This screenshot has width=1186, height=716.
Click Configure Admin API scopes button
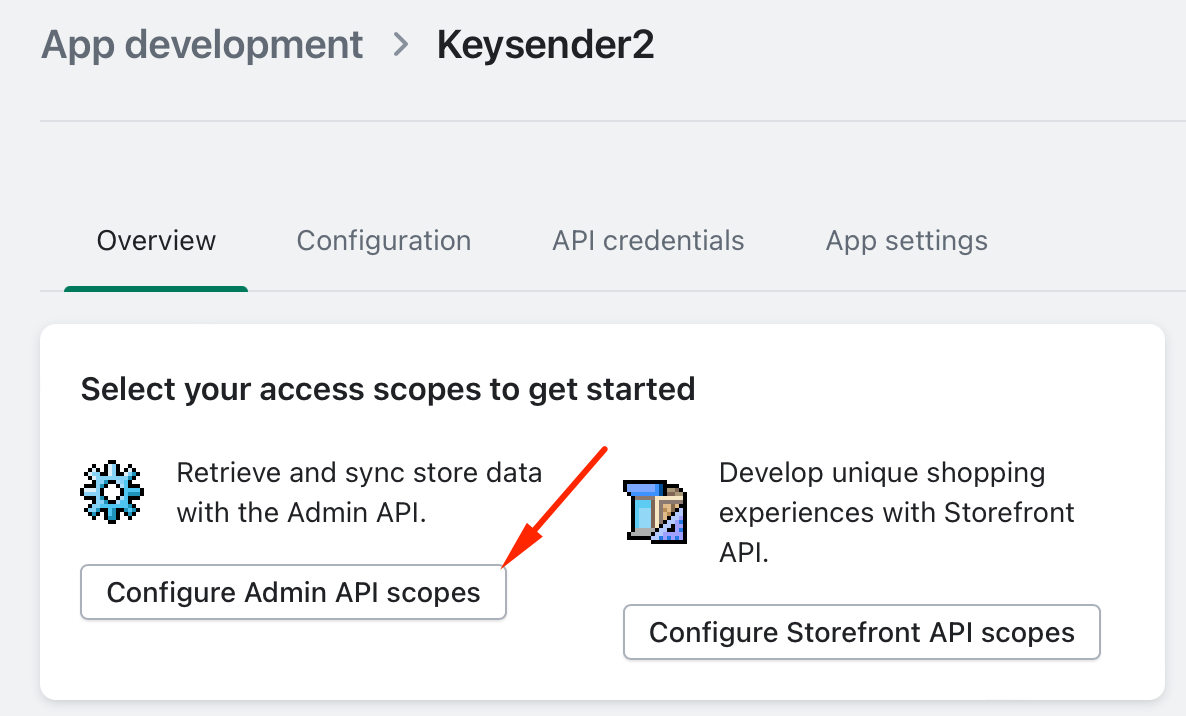point(293,592)
